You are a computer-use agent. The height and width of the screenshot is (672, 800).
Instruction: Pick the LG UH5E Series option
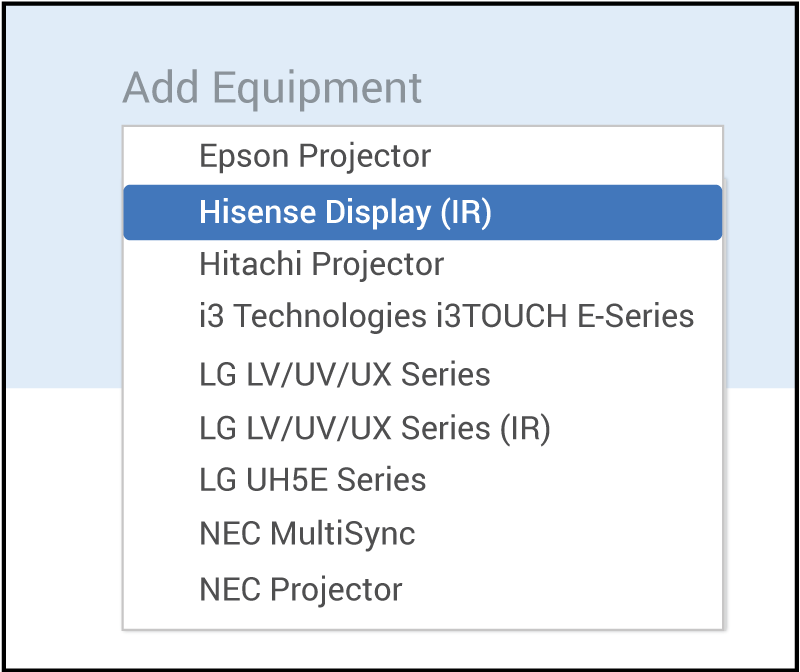coord(313,480)
